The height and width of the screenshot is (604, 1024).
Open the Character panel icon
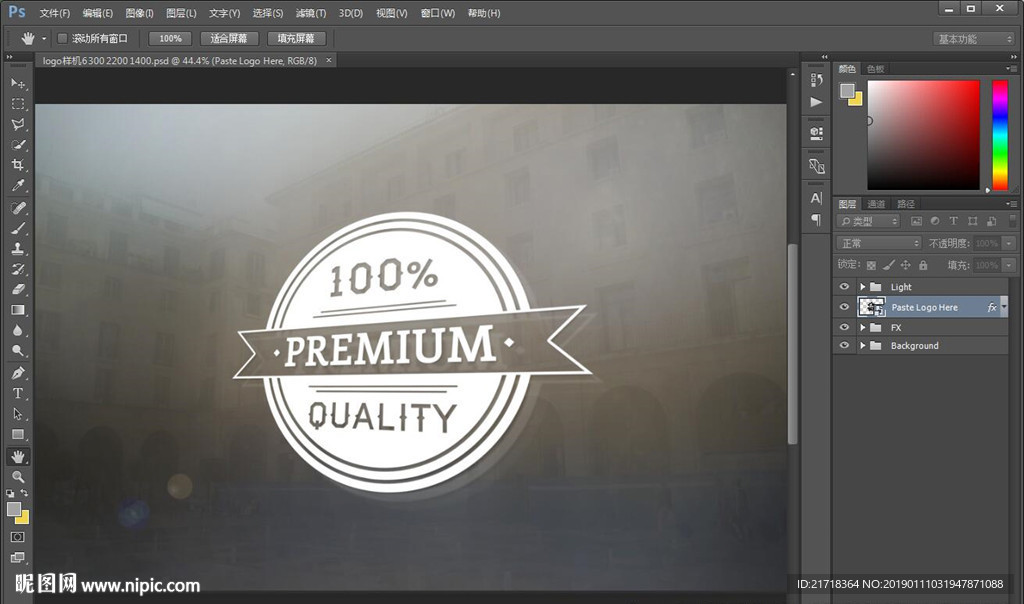click(x=816, y=198)
